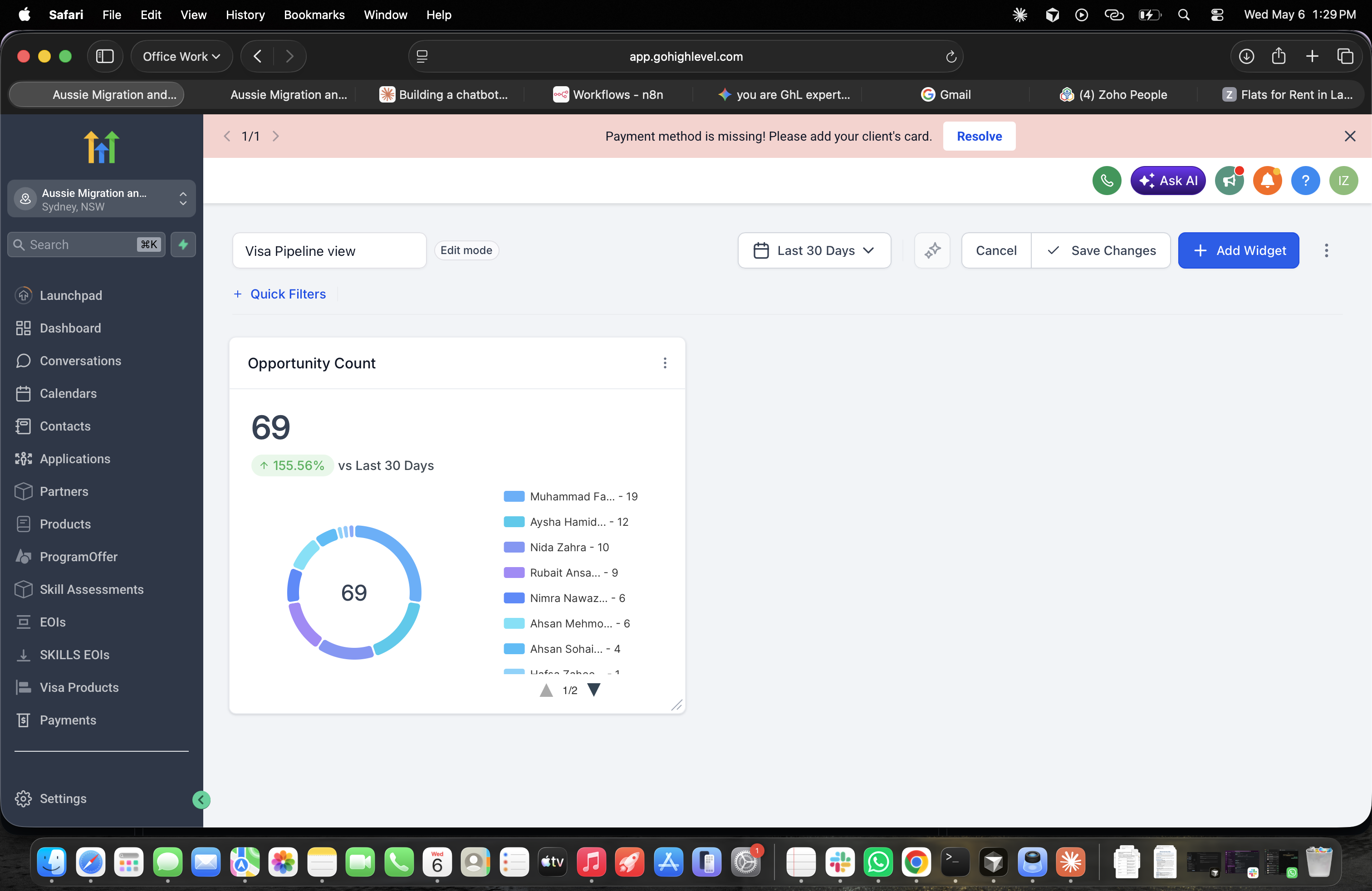Click the Safari address bar
1372x891 pixels.
point(686,56)
